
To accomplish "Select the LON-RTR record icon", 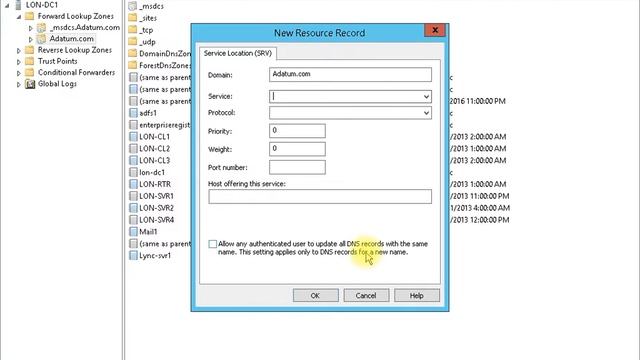I will click(133, 184).
